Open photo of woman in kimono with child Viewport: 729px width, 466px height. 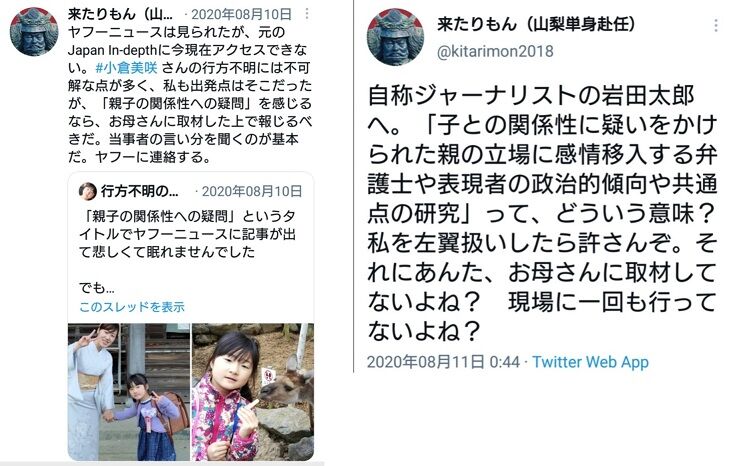(129, 392)
